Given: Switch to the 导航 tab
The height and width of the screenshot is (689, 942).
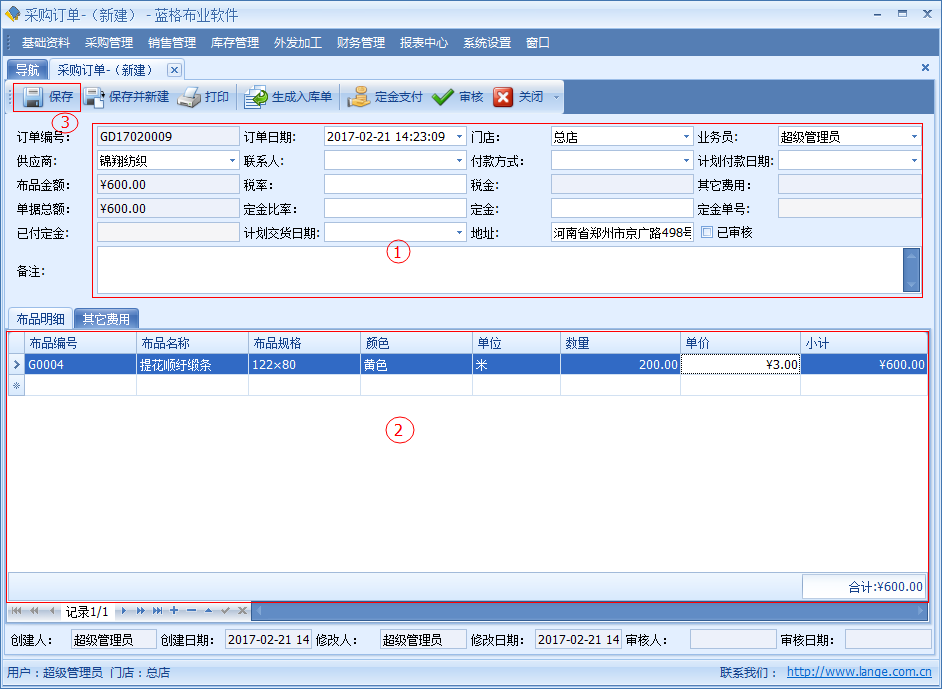Looking at the screenshot, I should coord(27,70).
